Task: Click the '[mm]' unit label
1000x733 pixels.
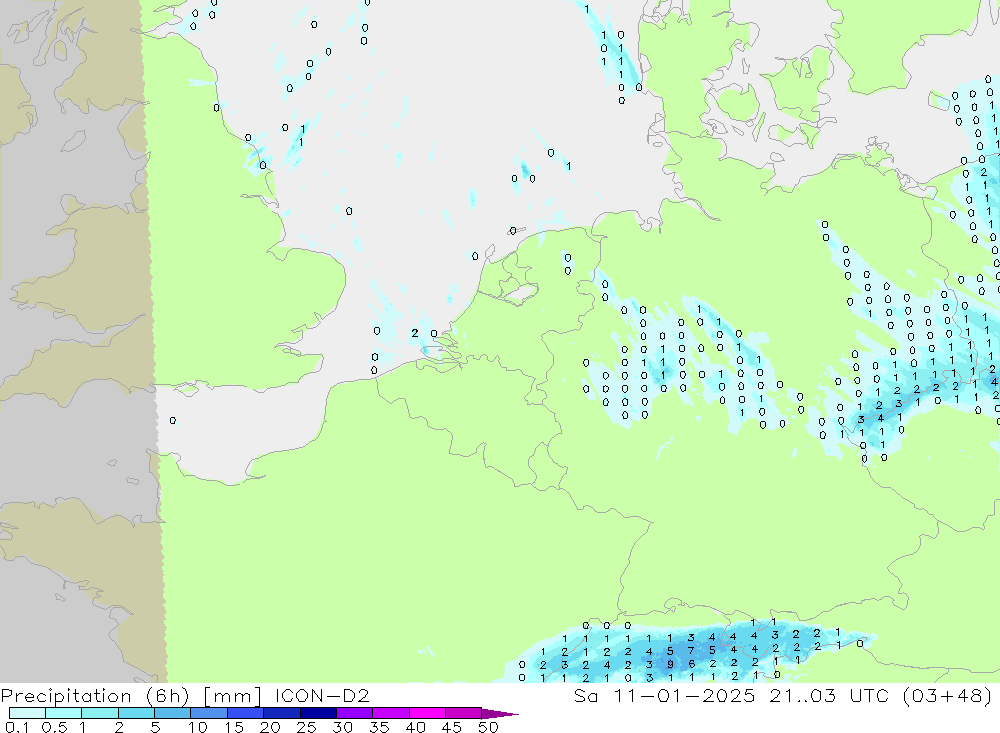Action: tap(232, 695)
